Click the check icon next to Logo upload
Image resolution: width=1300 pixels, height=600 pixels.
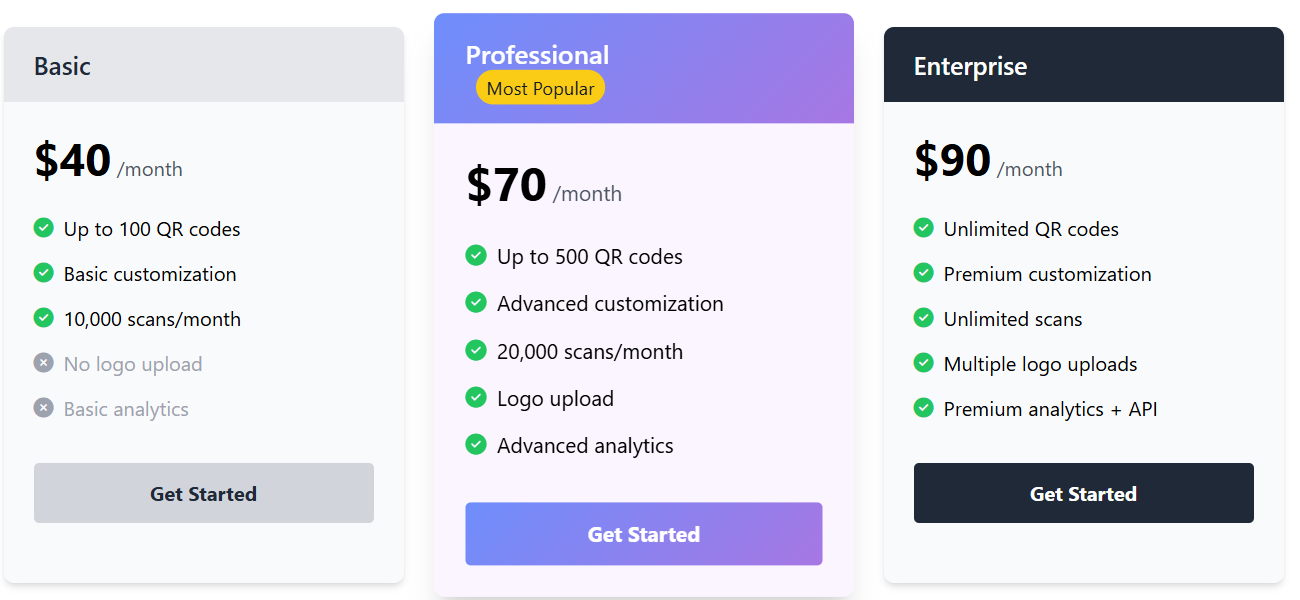pos(476,398)
